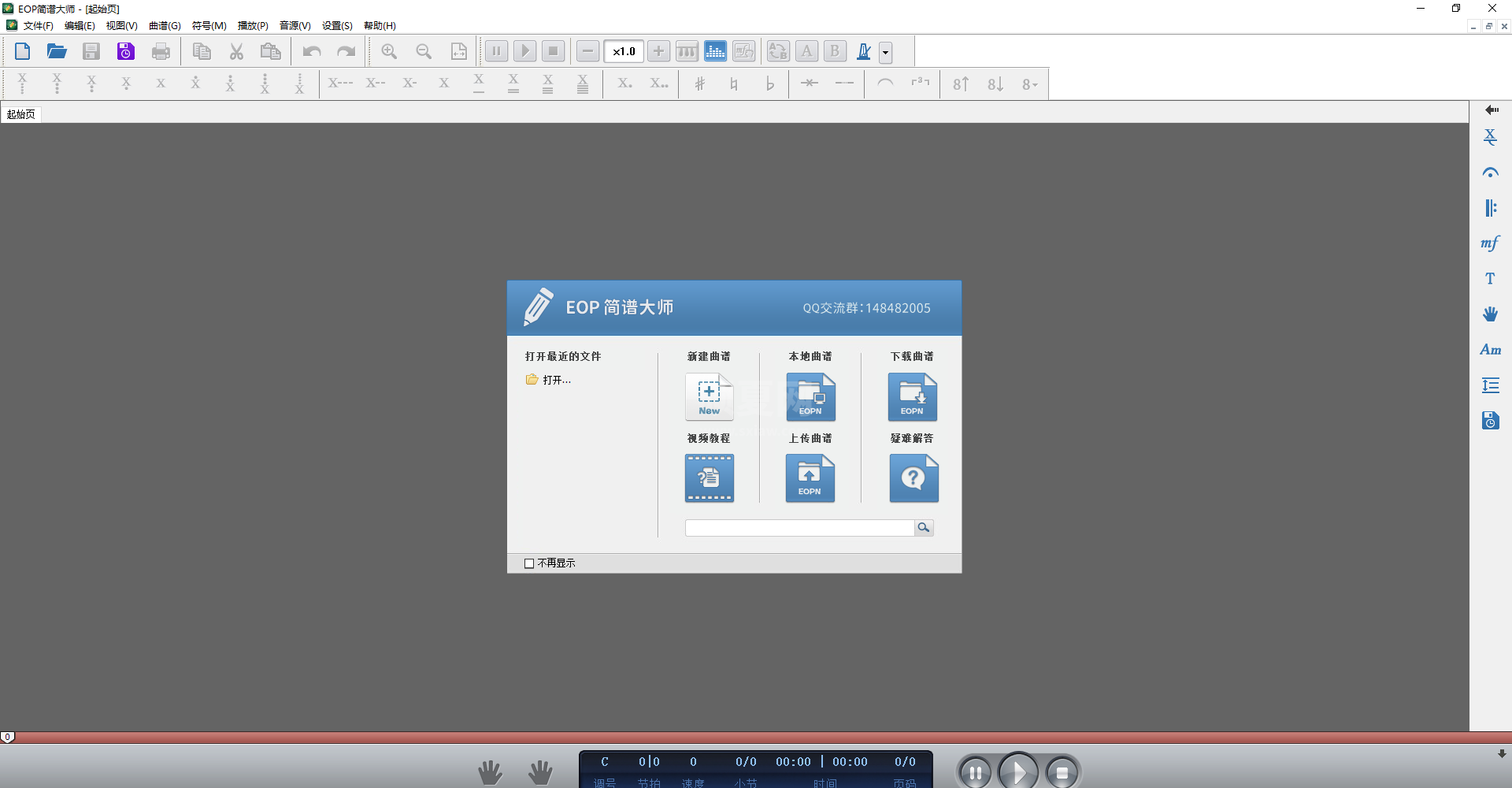The image size is (1512, 788).
Task: Click the fit page width icon
Action: pos(458,52)
